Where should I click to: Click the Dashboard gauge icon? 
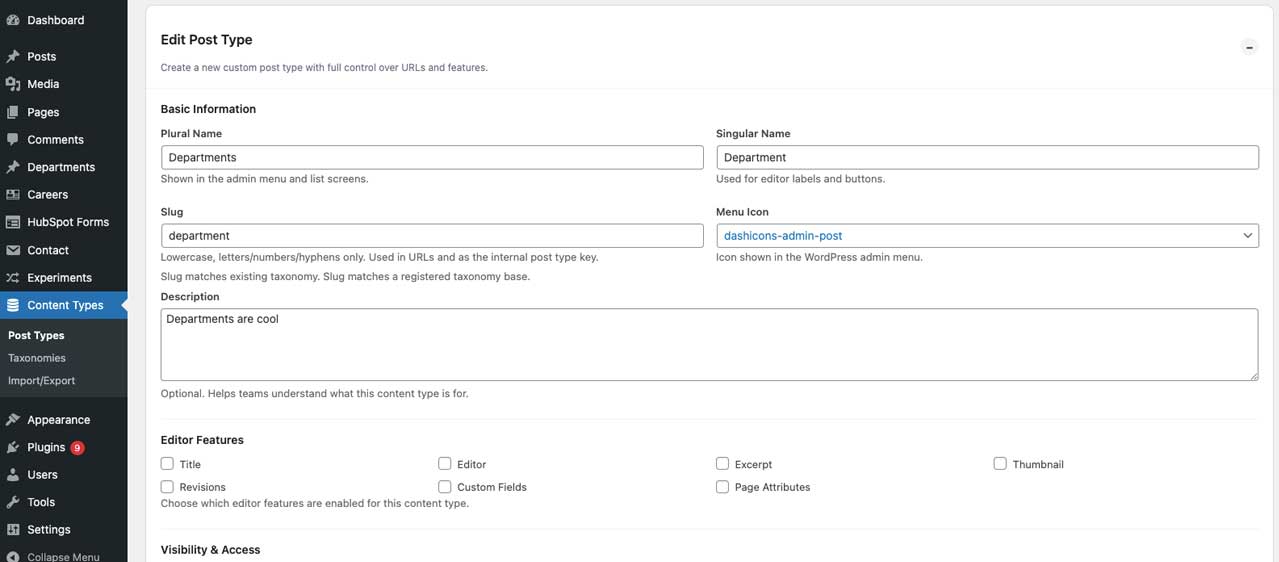pyautogui.click(x=13, y=20)
